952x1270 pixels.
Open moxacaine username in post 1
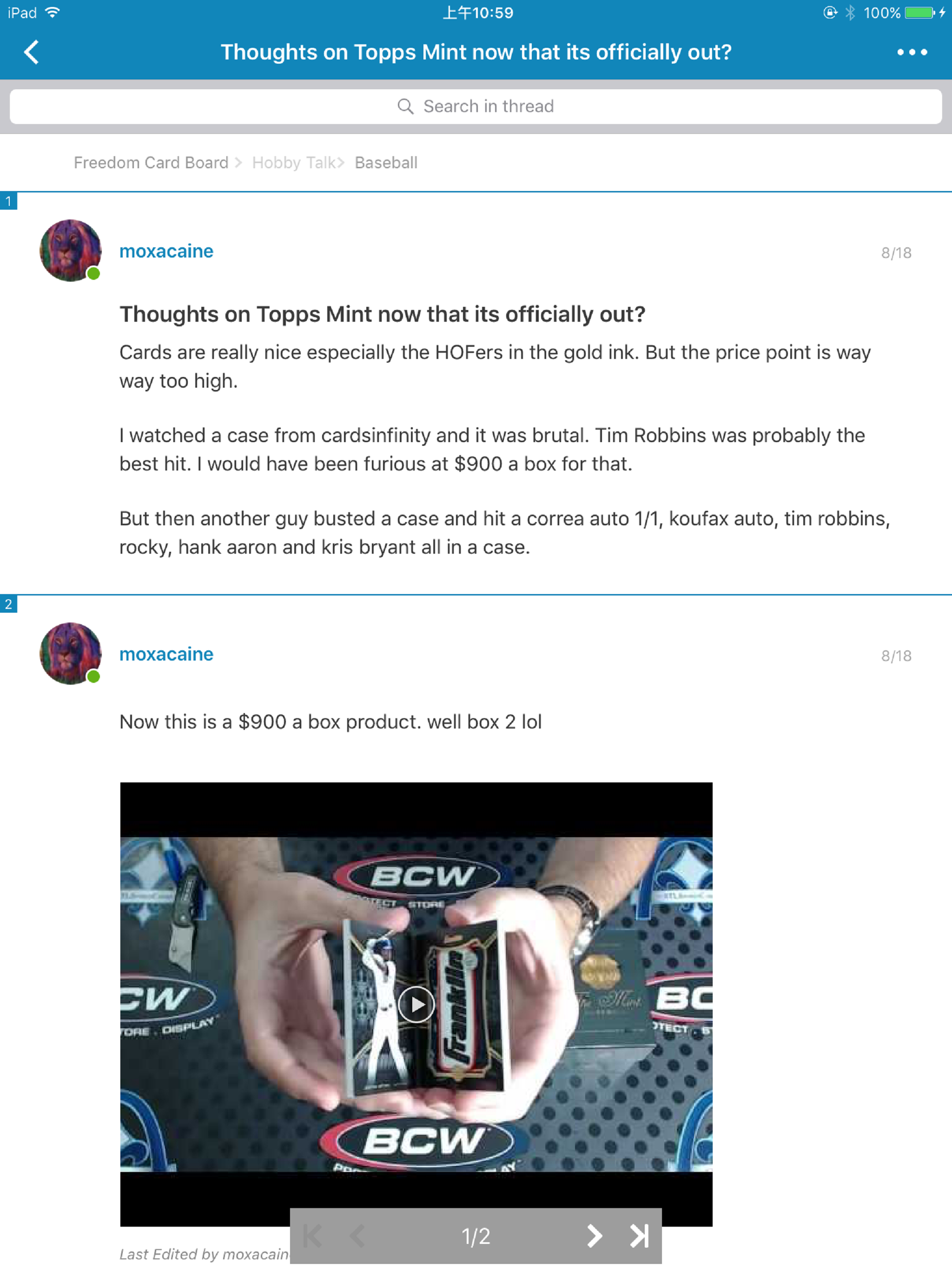point(166,251)
